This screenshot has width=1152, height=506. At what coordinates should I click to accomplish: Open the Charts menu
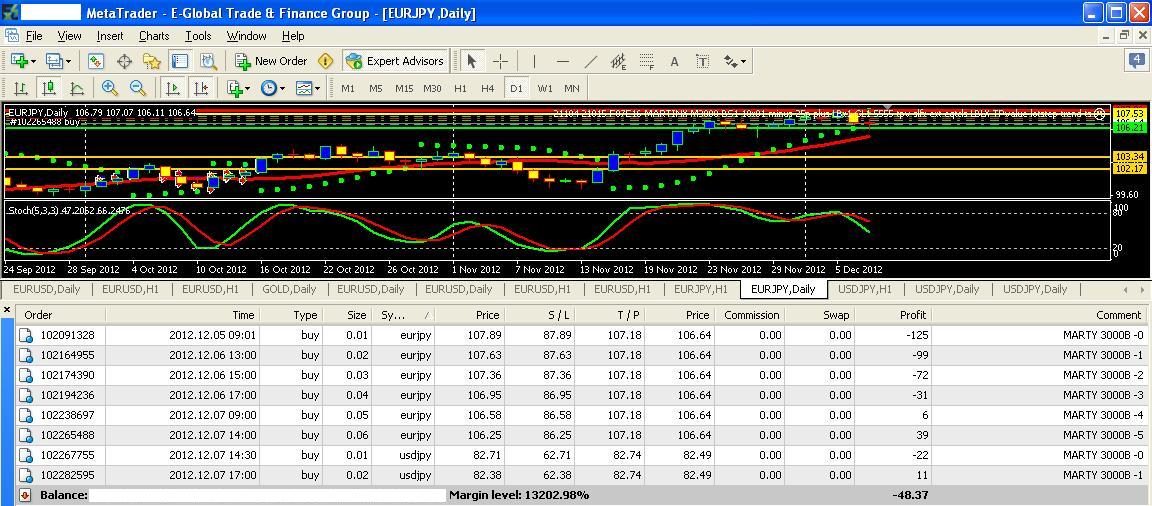(x=154, y=35)
